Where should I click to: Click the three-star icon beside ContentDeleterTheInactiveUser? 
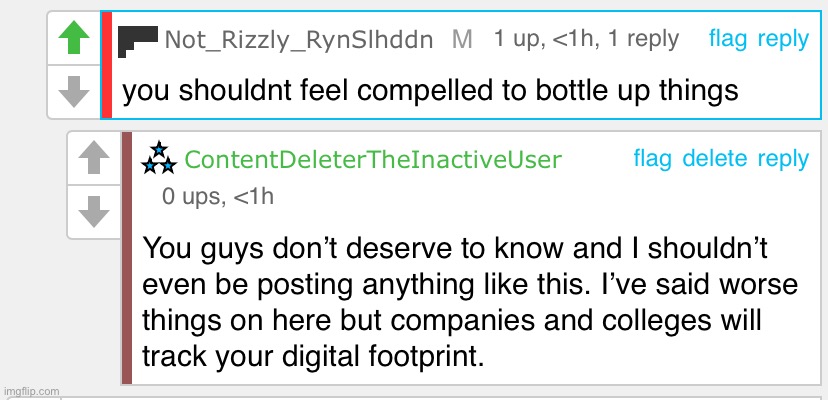pyautogui.click(x=159, y=157)
